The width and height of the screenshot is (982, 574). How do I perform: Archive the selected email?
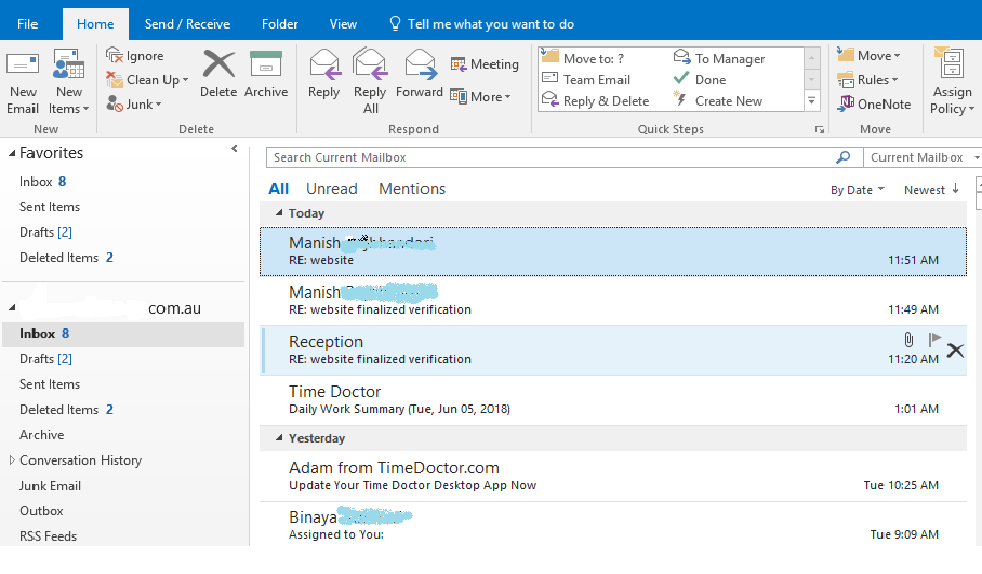[266, 74]
